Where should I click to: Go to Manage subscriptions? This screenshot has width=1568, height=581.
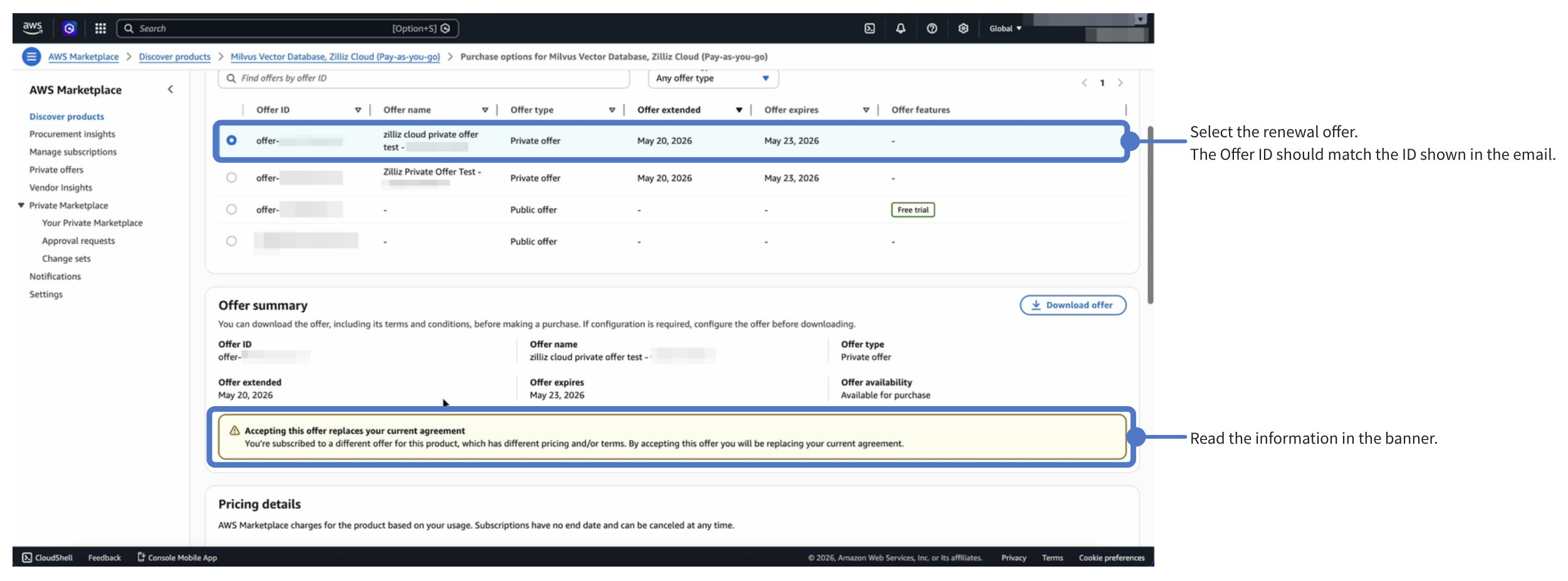point(73,152)
